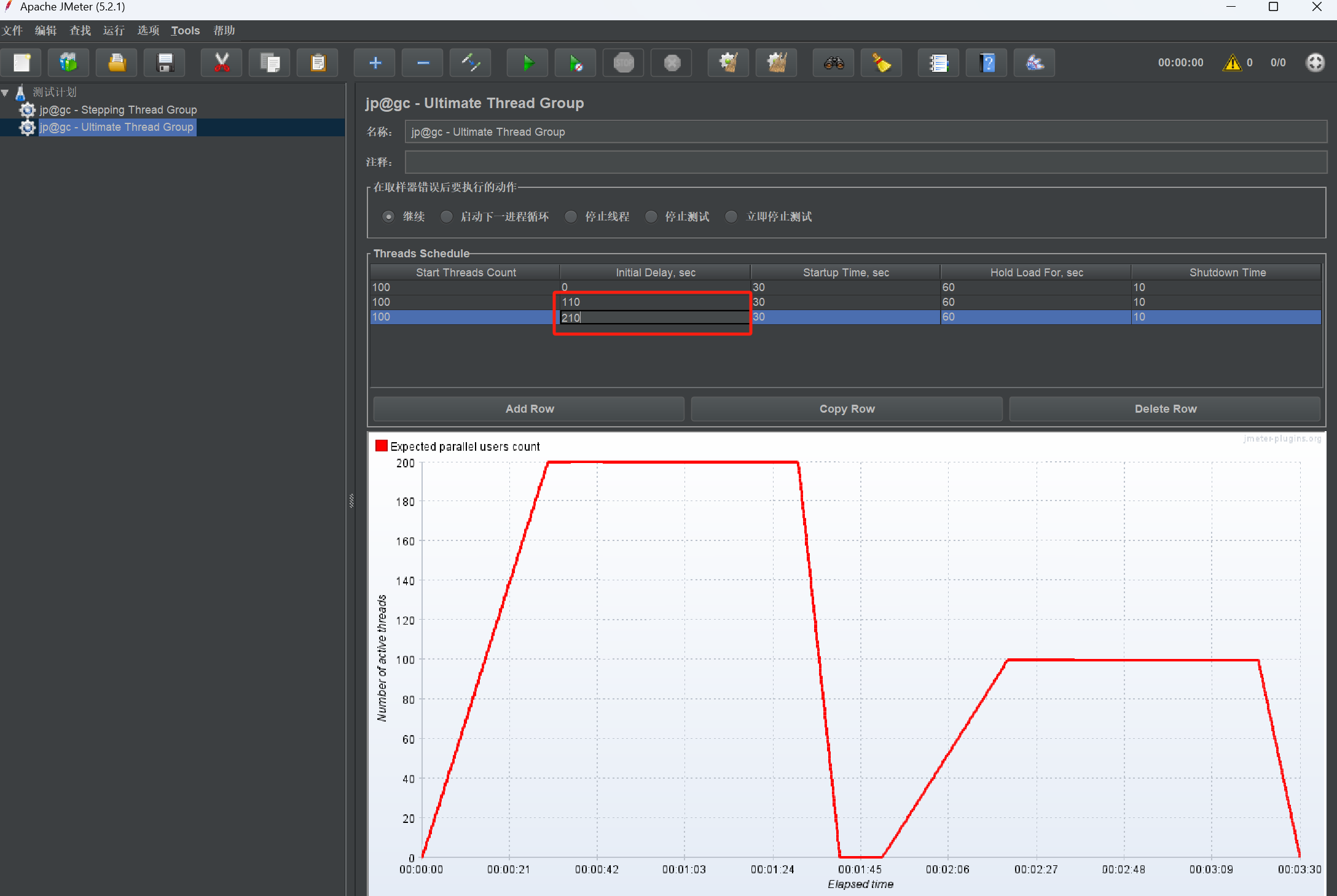Click the Toggle (pencil slash) toolbar icon
1337x896 pixels.
coord(471,63)
